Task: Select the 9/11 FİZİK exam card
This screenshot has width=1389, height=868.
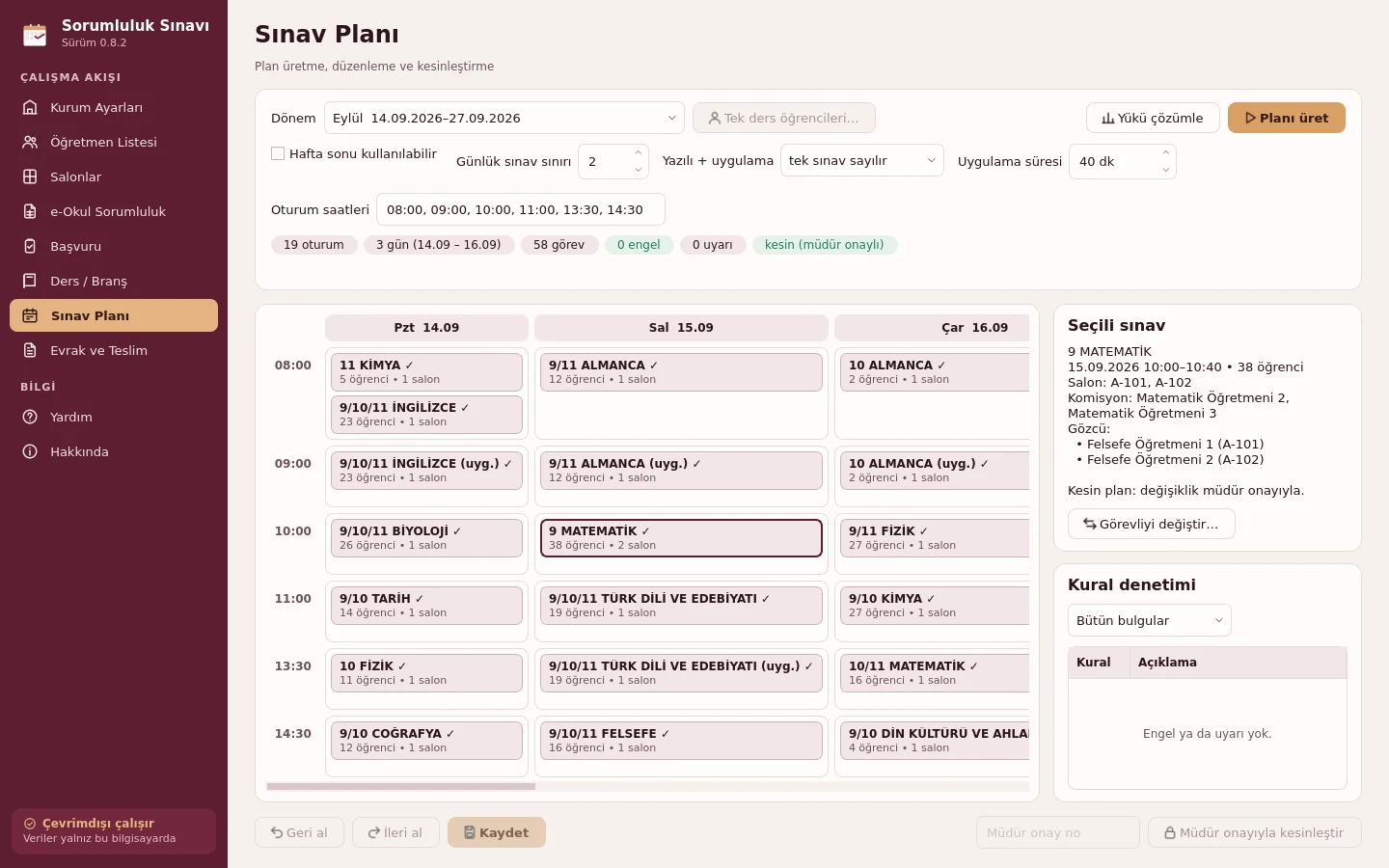Action: 935,538
